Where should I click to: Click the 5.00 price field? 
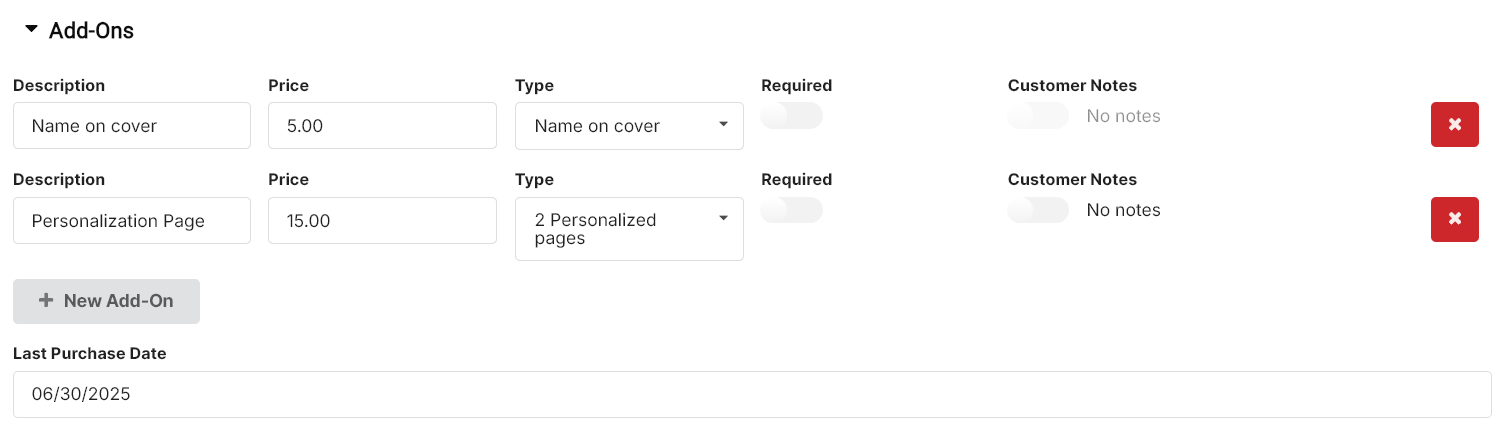coord(382,126)
